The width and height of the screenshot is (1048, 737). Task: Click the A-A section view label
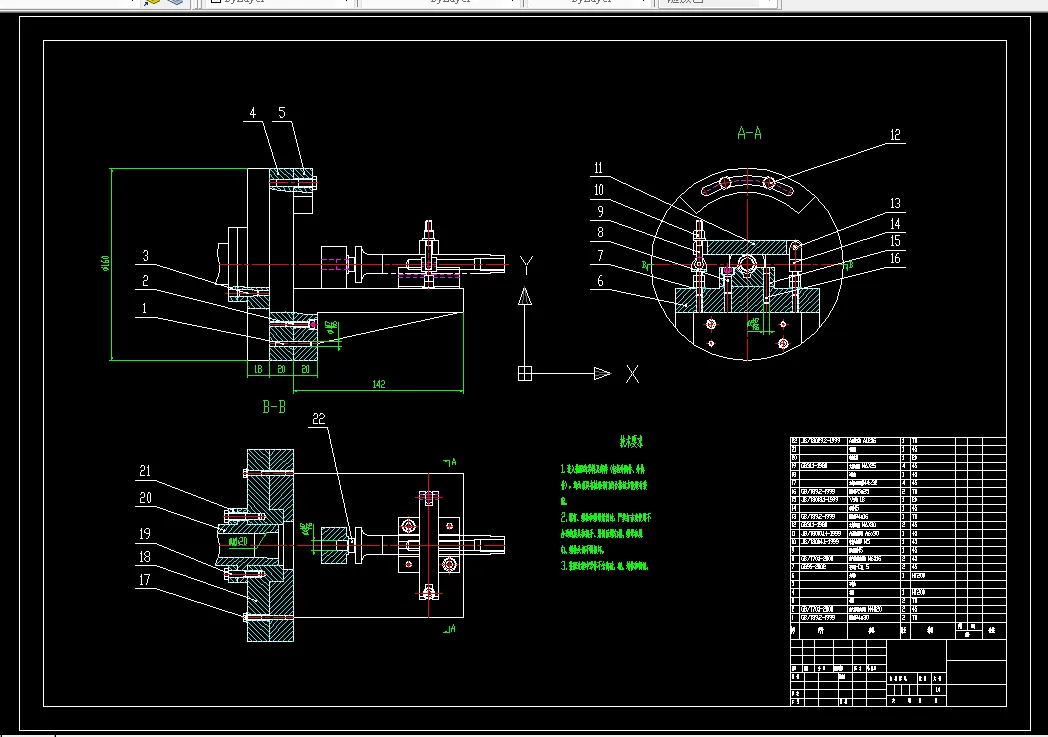(749, 133)
